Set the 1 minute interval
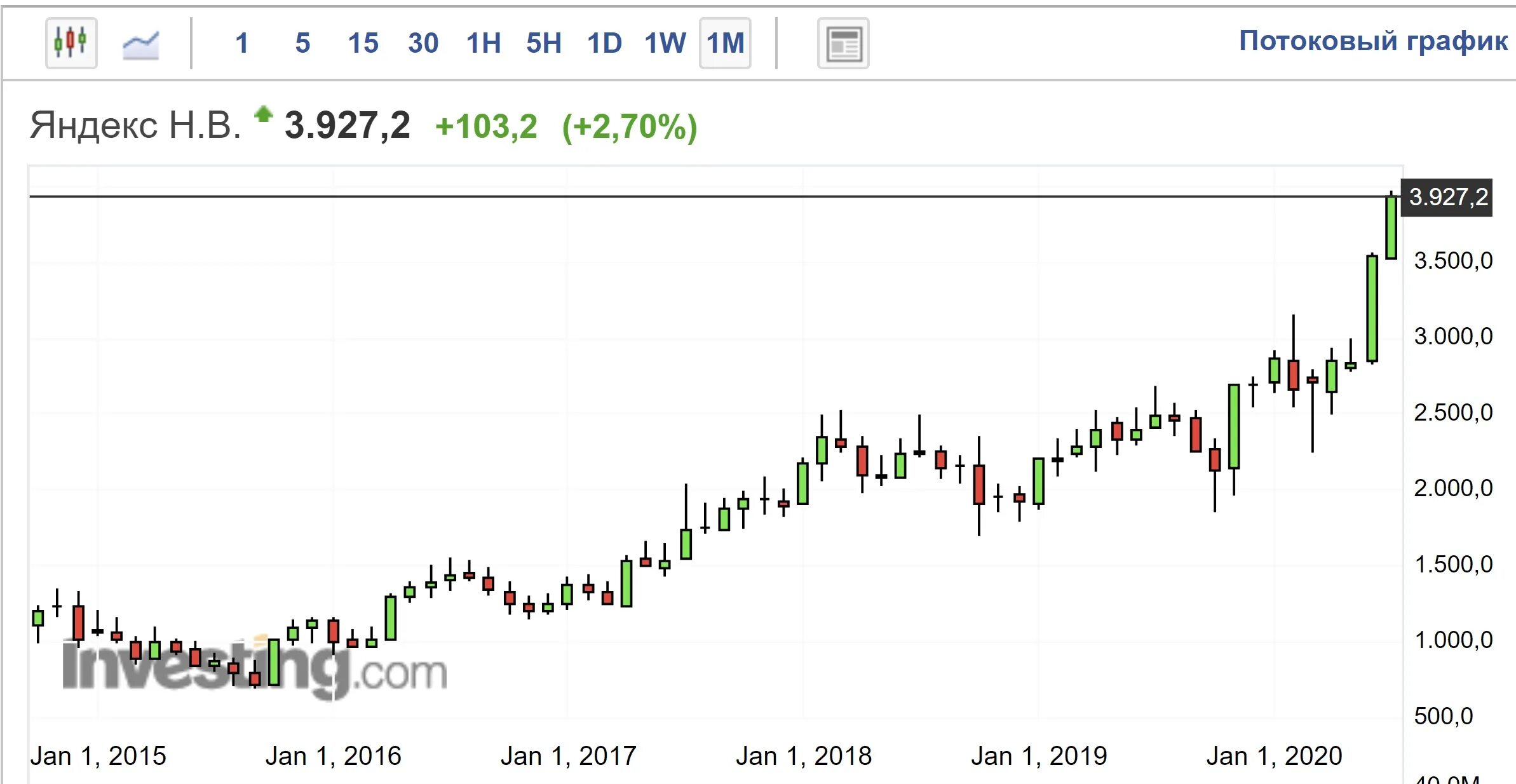 coord(241,43)
